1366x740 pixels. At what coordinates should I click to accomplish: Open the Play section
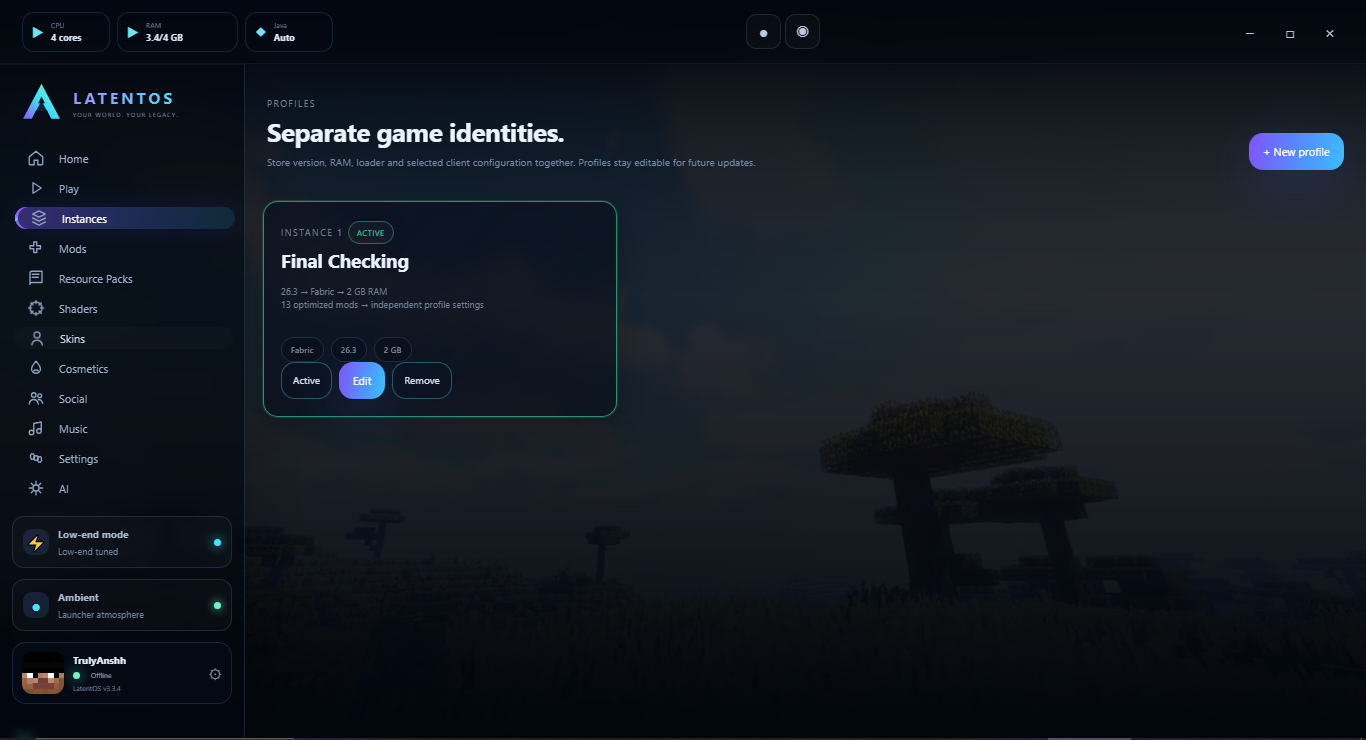tap(124, 189)
